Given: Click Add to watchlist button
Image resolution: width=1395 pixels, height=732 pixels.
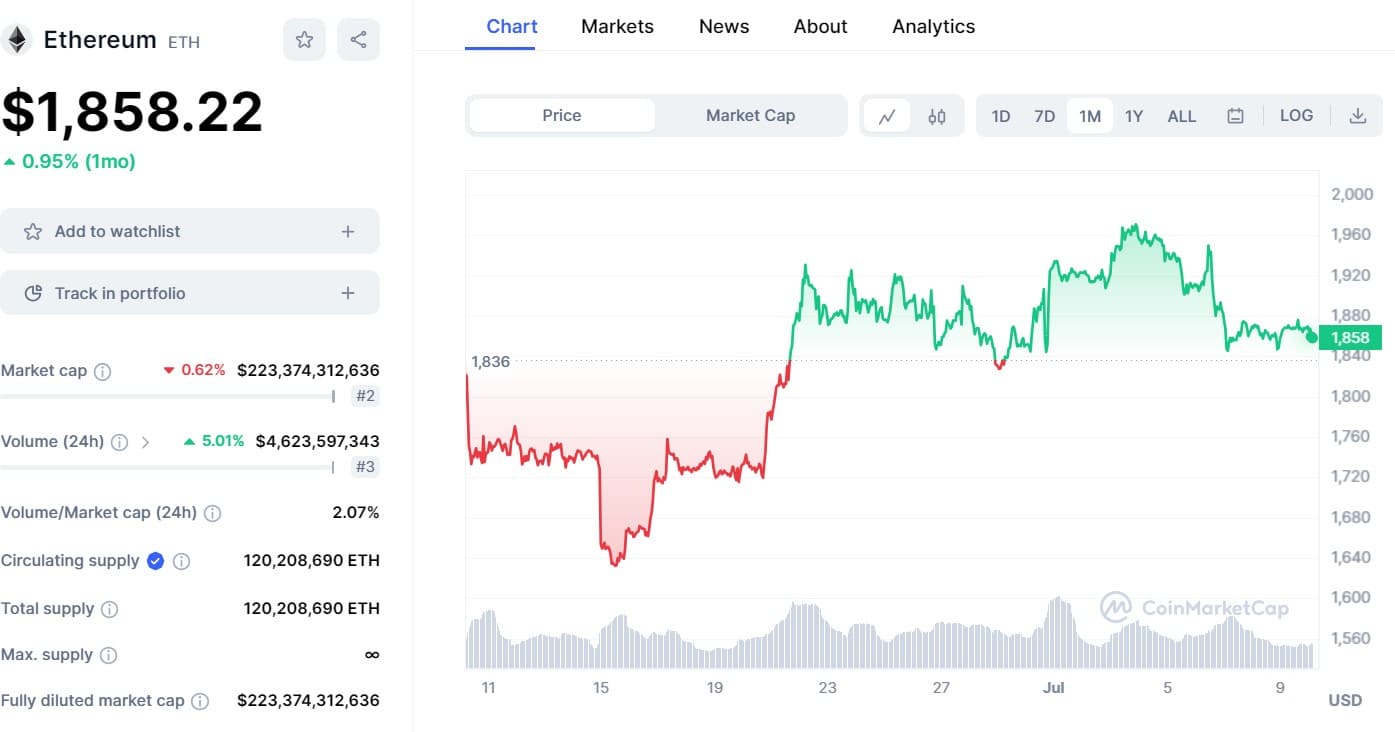Looking at the screenshot, I should tap(190, 231).
